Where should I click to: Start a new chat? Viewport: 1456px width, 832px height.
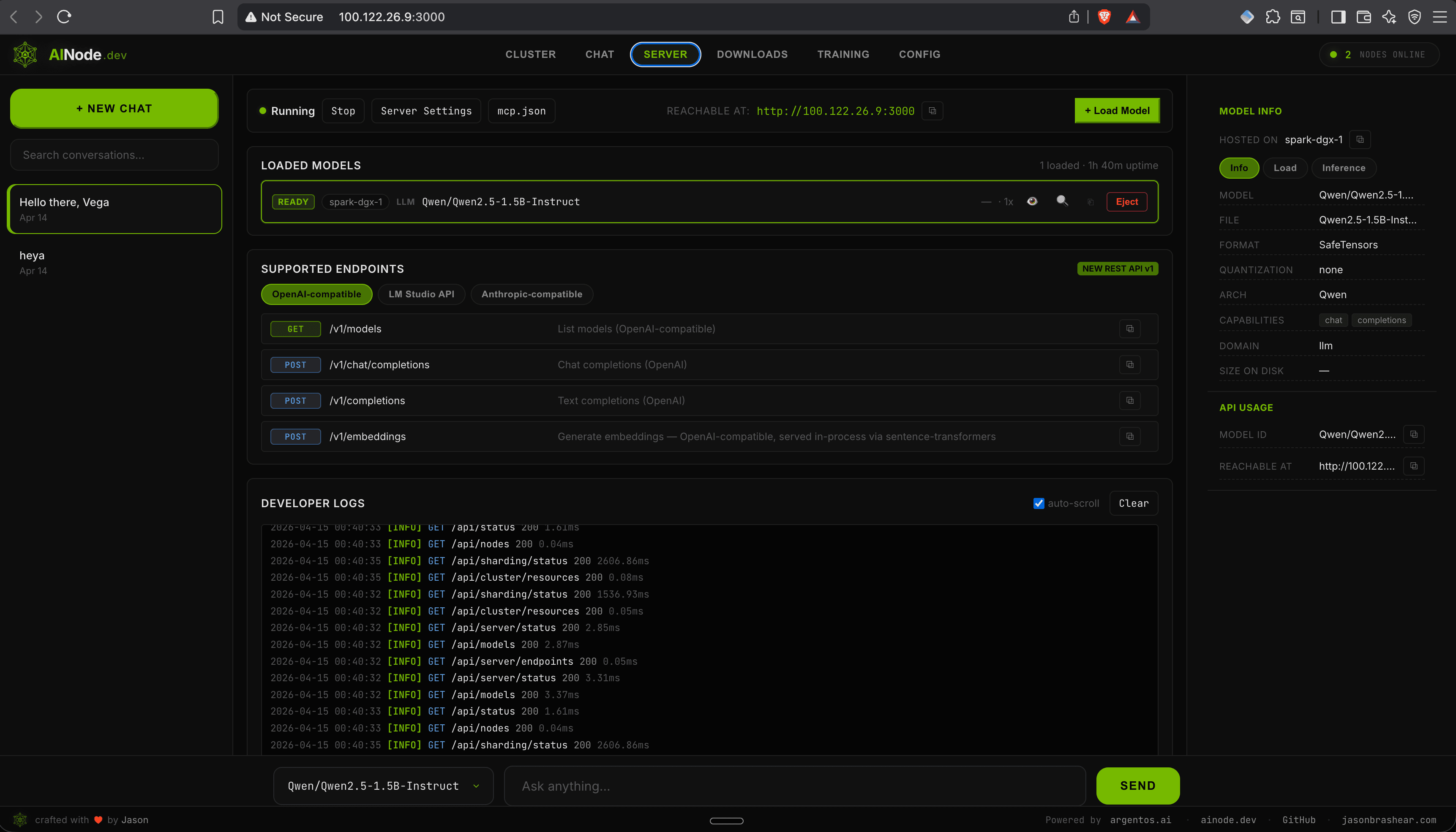114,109
